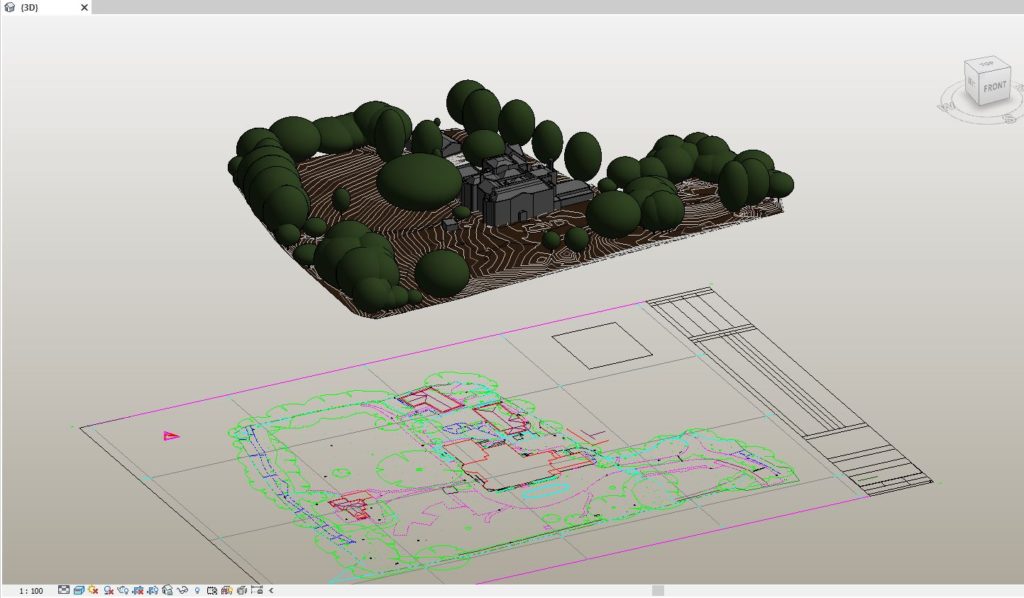Open Temporary Hide/Isolate glasses icon

pyautogui.click(x=182, y=590)
